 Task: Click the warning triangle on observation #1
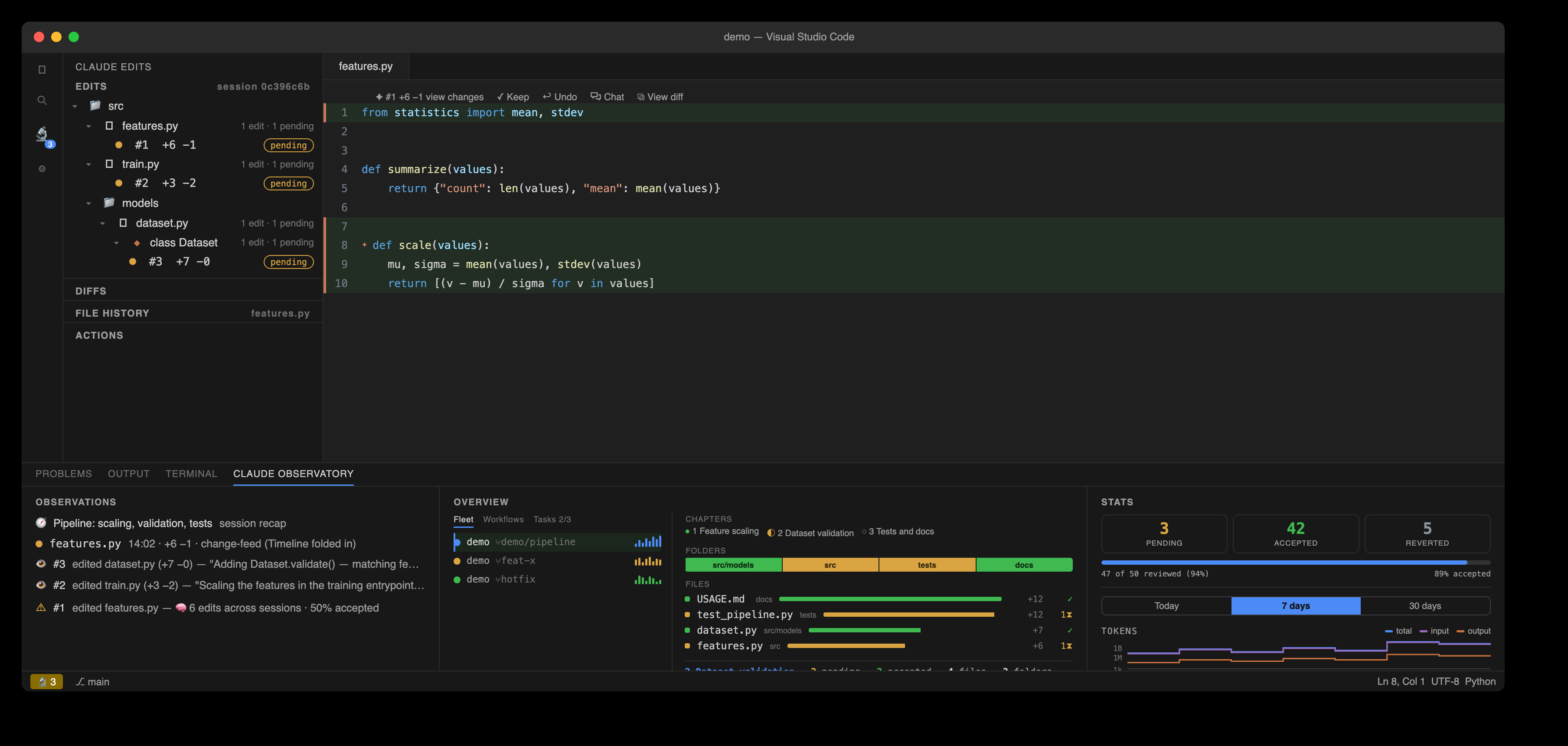point(41,607)
